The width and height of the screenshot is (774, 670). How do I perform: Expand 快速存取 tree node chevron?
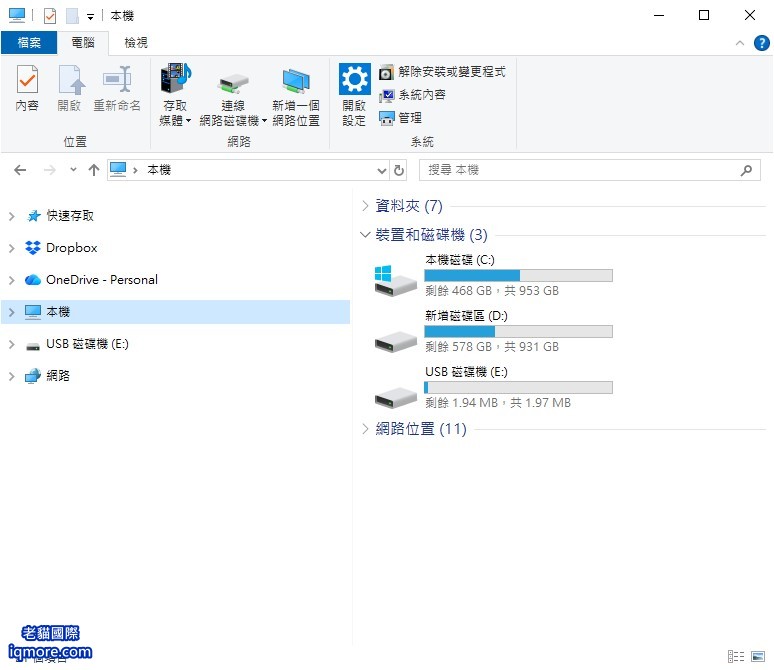[11, 216]
